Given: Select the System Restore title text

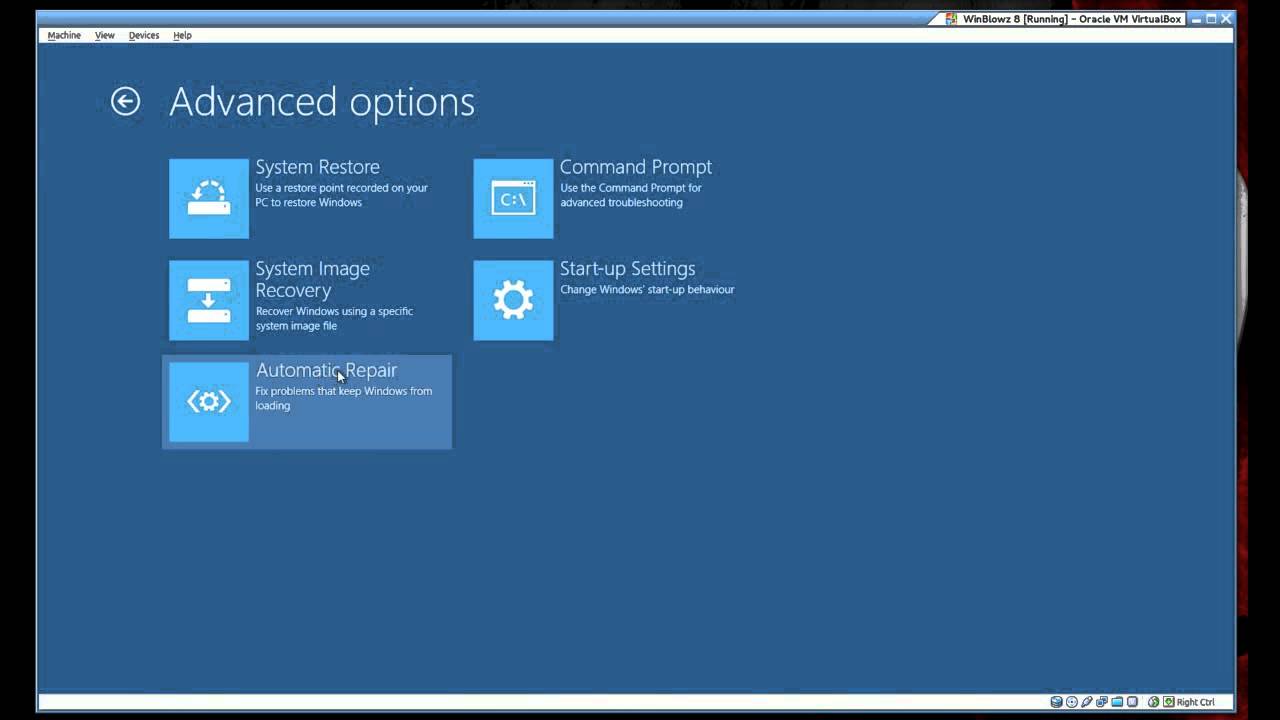Looking at the screenshot, I should point(317,167).
